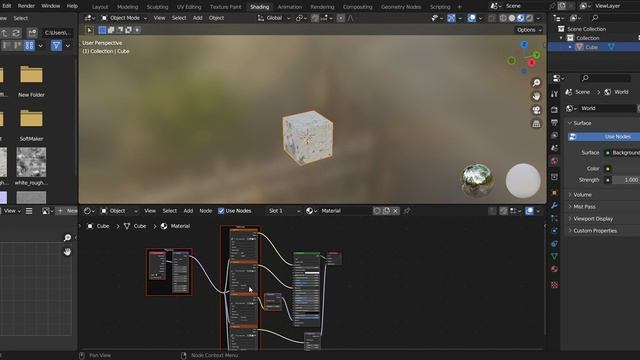Open the Output properties tab
The width and height of the screenshot is (640, 360).
click(554, 122)
